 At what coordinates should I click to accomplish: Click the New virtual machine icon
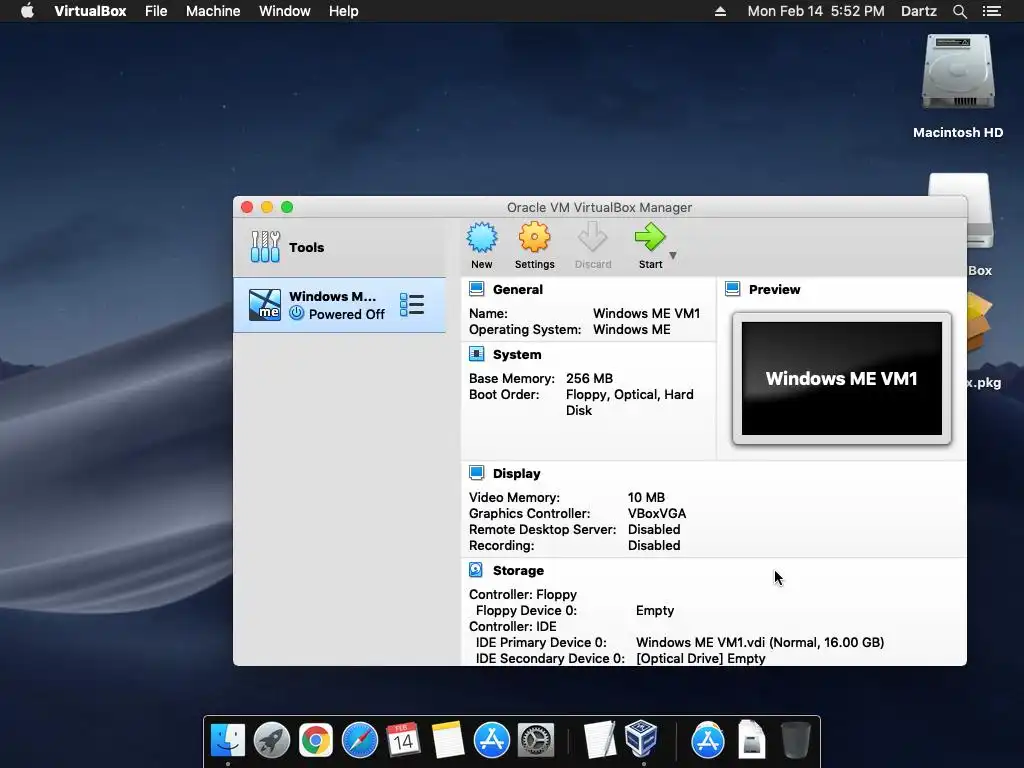coord(482,238)
